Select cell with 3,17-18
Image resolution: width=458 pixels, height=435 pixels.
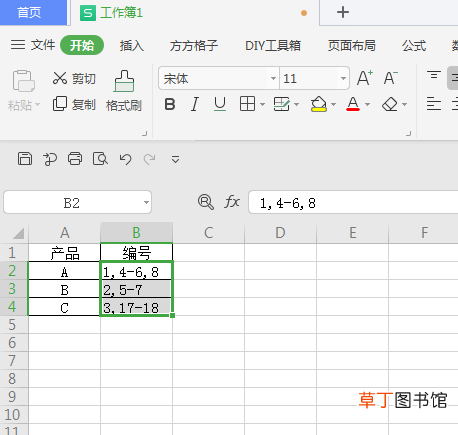pyautogui.click(x=137, y=307)
